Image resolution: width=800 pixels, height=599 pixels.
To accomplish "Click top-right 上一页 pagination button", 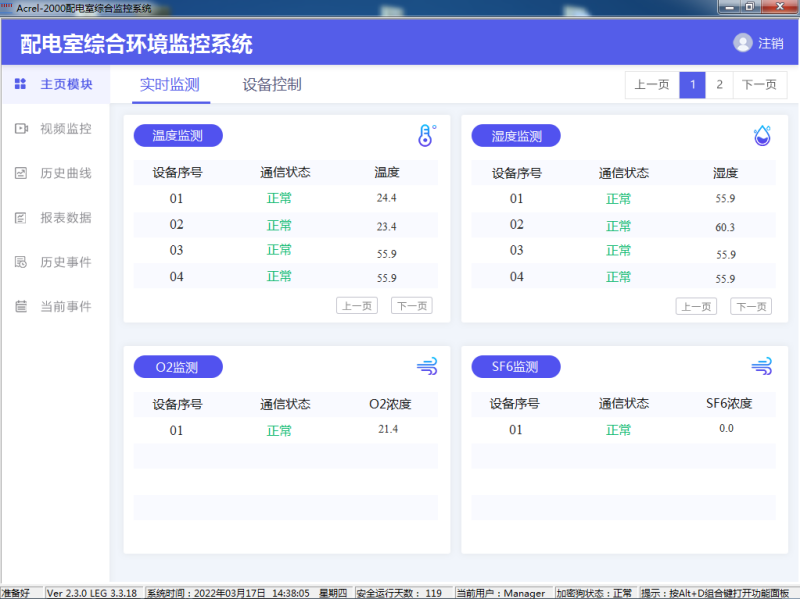I will click(652, 85).
